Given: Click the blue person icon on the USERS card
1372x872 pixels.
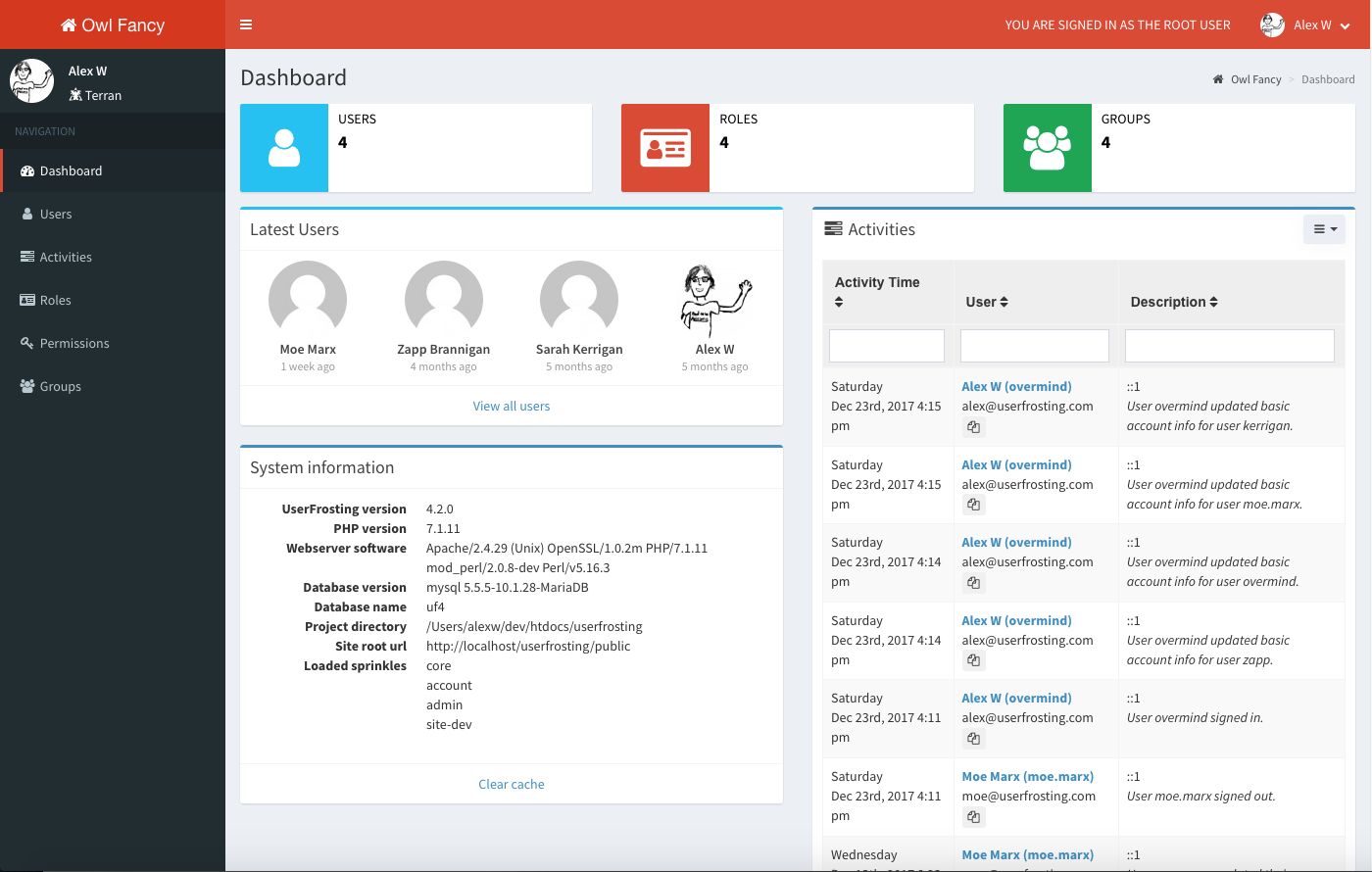Looking at the screenshot, I should point(283,147).
